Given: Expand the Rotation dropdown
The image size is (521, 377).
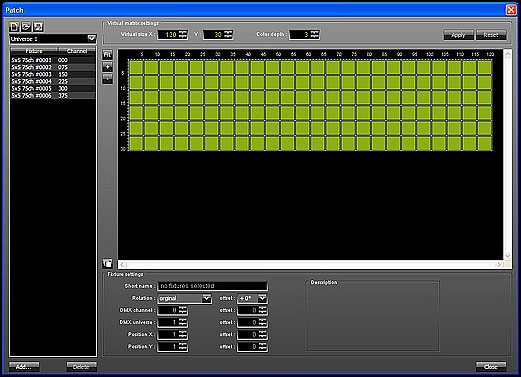Looking at the screenshot, I should click(206, 298).
